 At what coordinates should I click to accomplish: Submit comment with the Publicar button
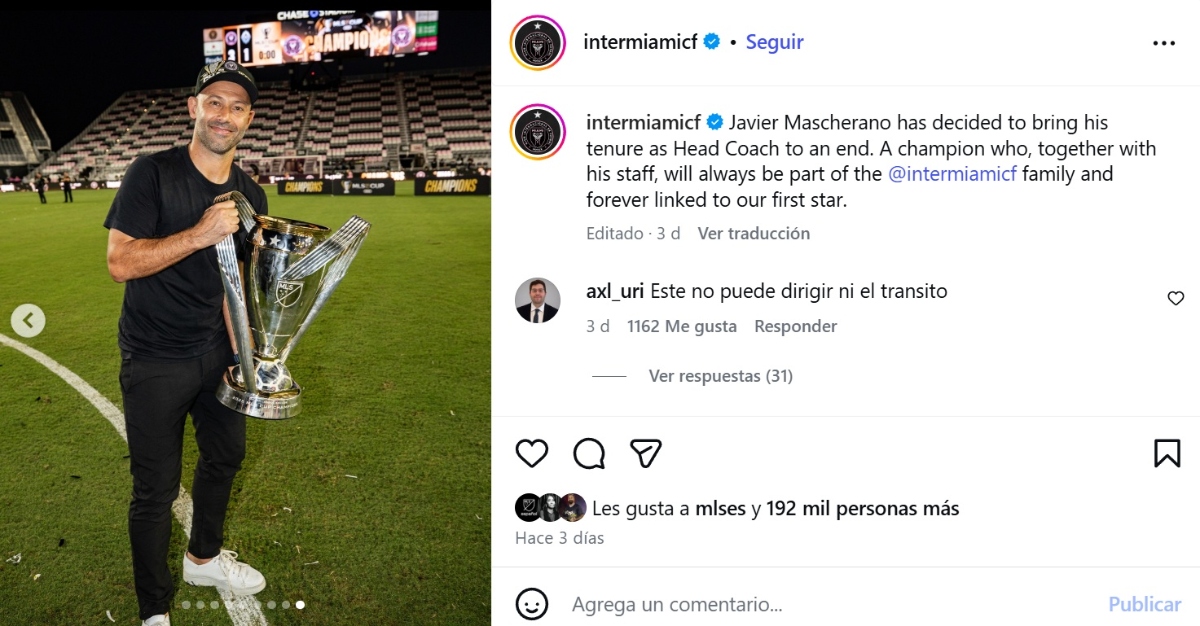[x=1144, y=604]
